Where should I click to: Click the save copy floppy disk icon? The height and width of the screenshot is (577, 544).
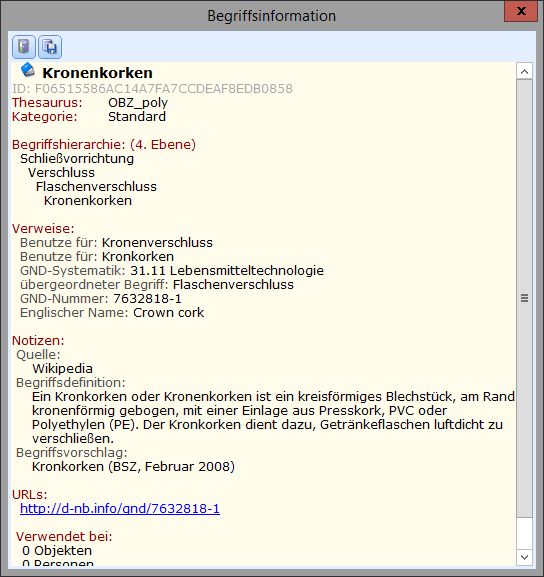(50, 47)
